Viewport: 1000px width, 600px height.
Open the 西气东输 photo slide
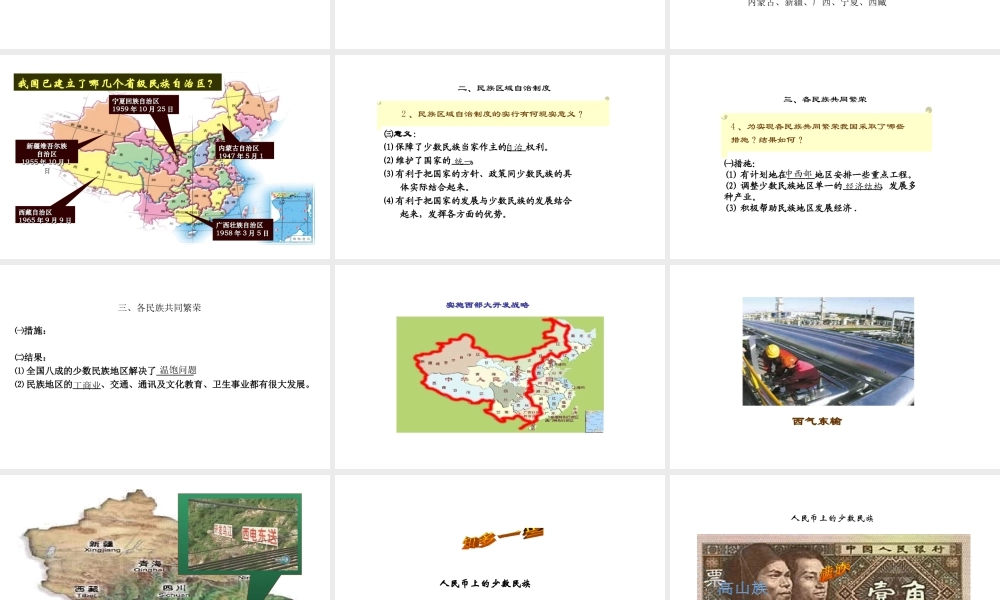tap(835, 367)
